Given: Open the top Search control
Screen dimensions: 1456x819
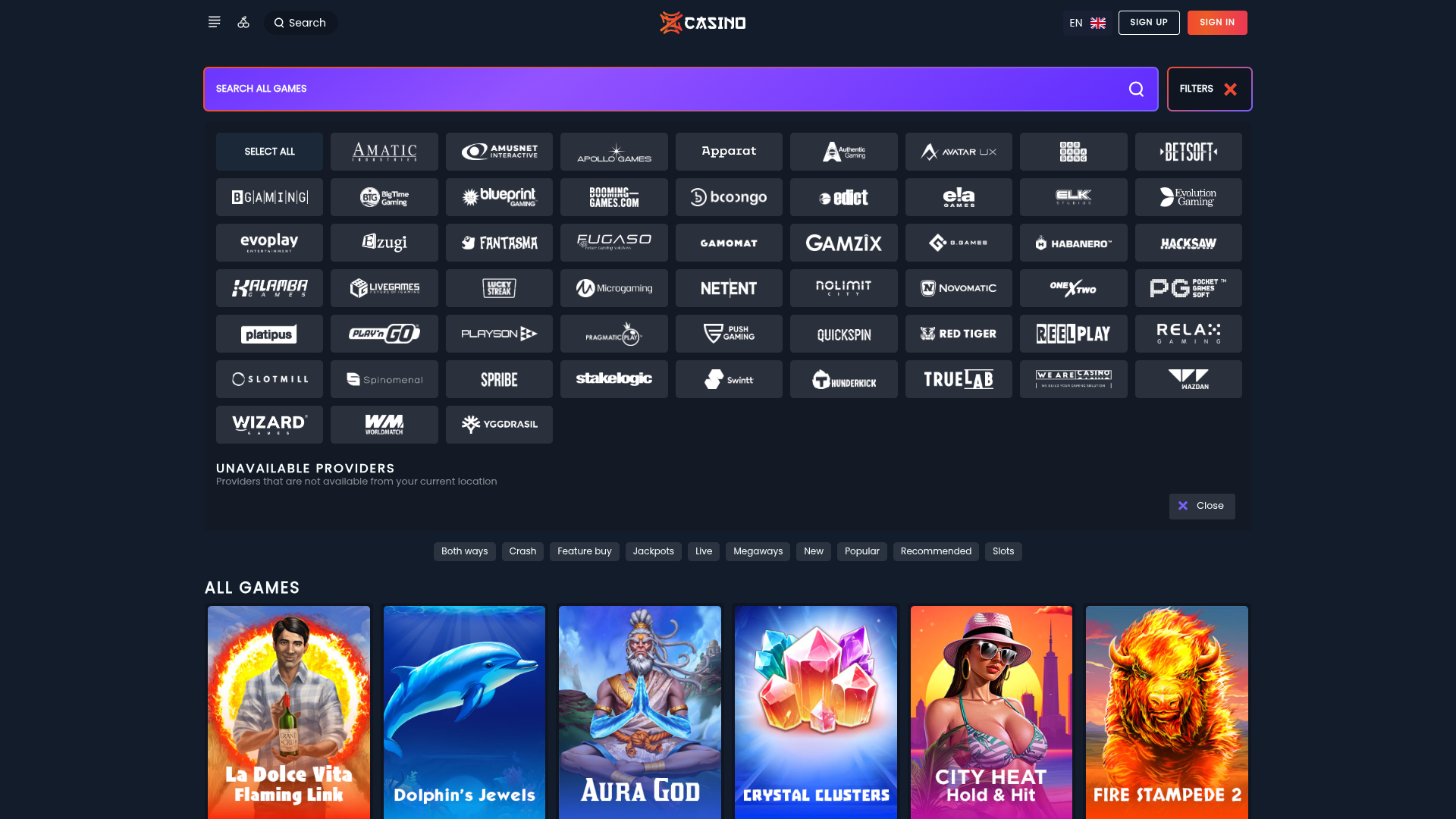Looking at the screenshot, I should coord(300,23).
